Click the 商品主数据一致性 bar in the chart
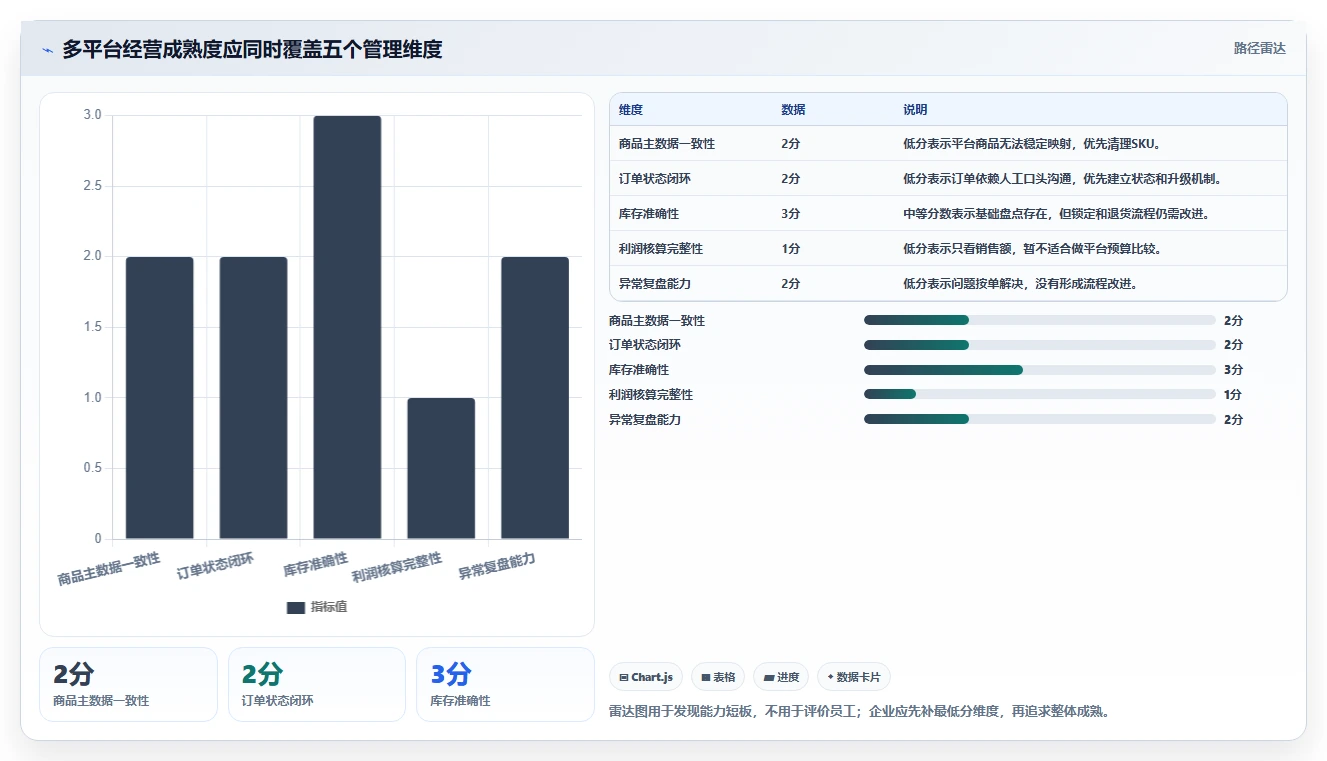This screenshot has width=1327, height=761. (159, 398)
